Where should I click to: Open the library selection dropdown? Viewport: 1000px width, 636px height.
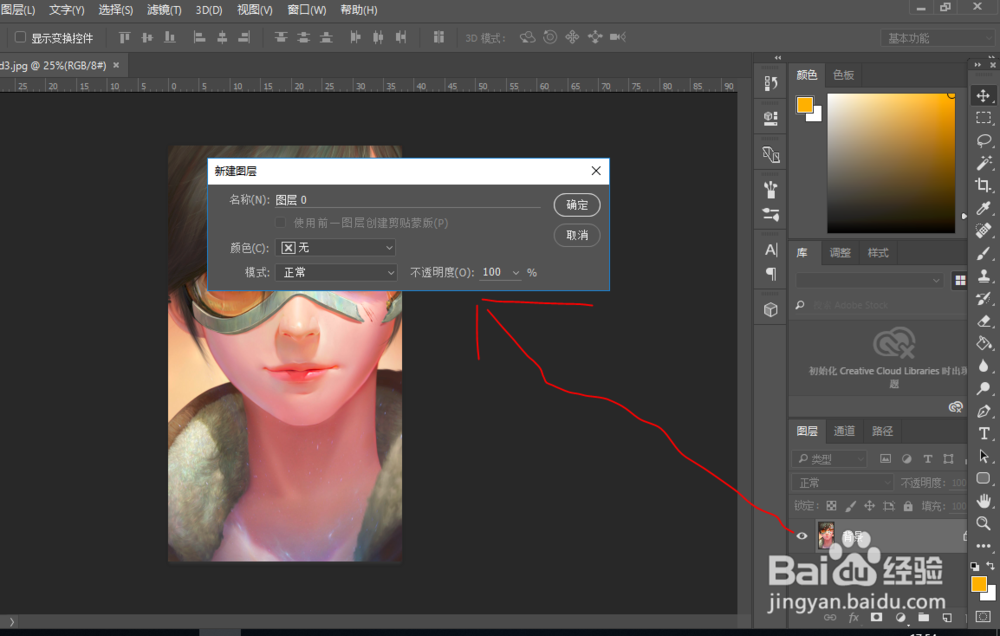click(869, 280)
